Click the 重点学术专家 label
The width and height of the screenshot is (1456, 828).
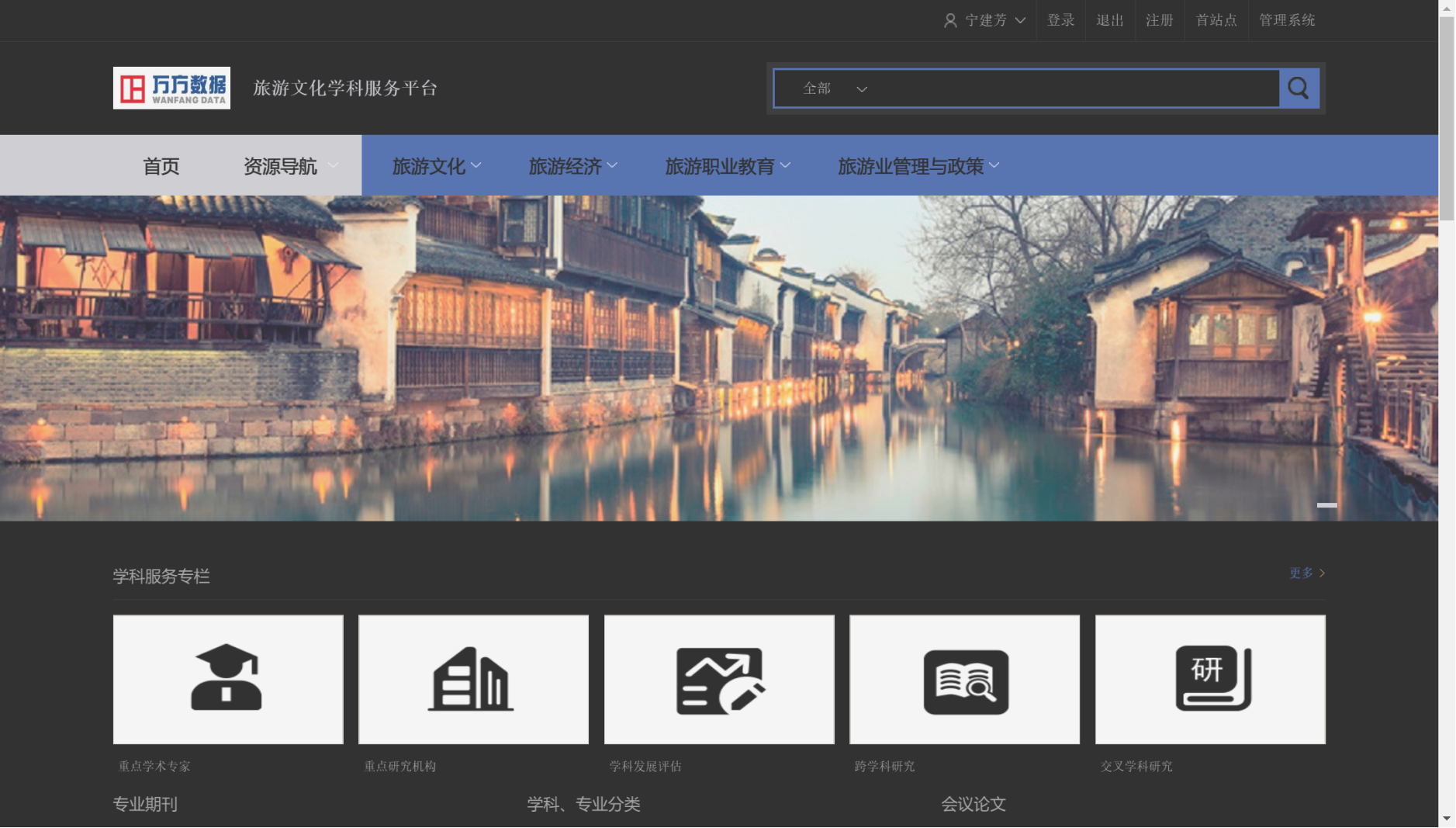(154, 767)
